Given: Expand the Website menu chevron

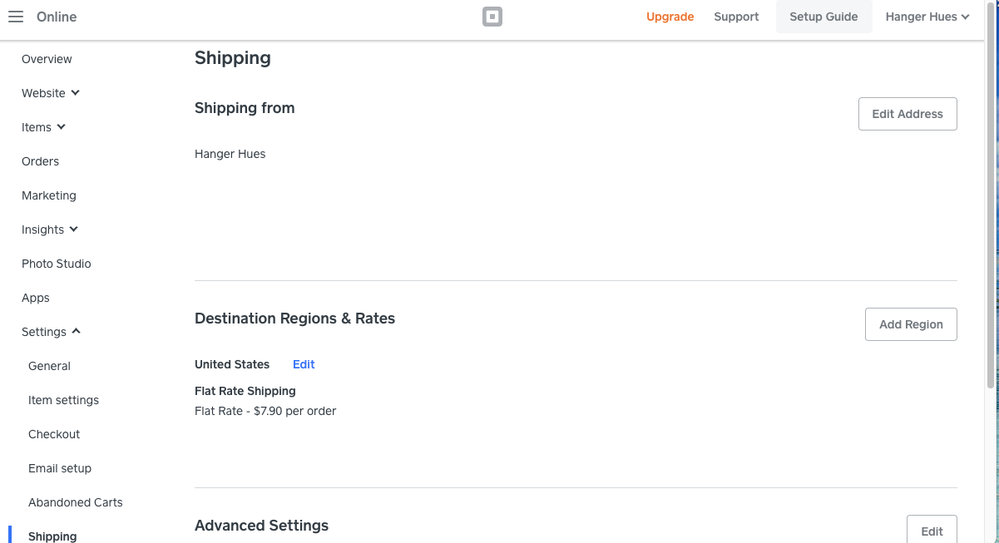Looking at the screenshot, I should pyautogui.click(x=75, y=93).
